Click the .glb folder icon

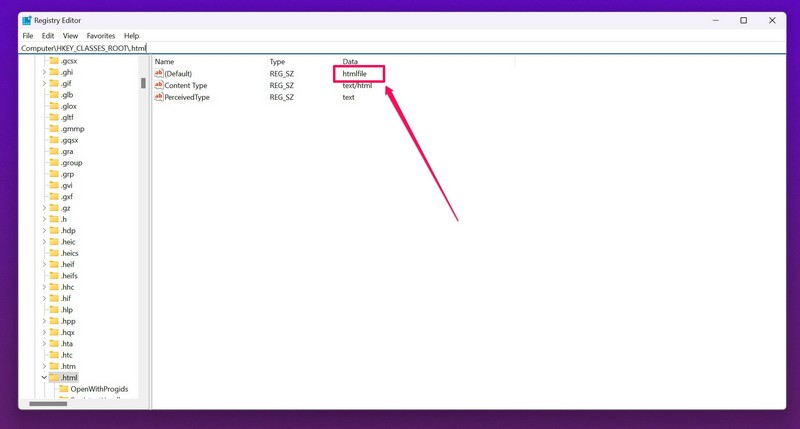[54, 94]
